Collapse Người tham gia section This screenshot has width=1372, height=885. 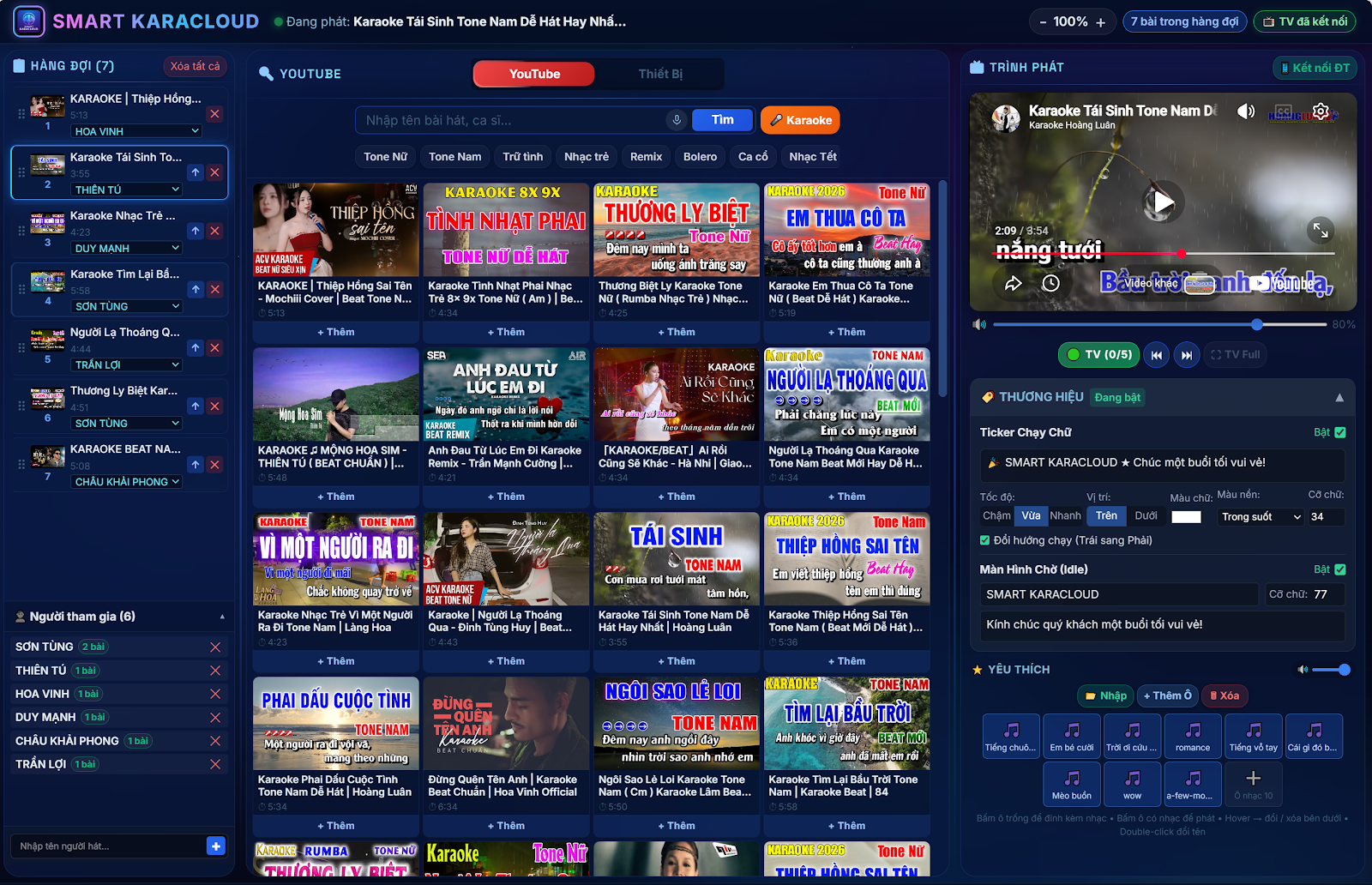222,617
